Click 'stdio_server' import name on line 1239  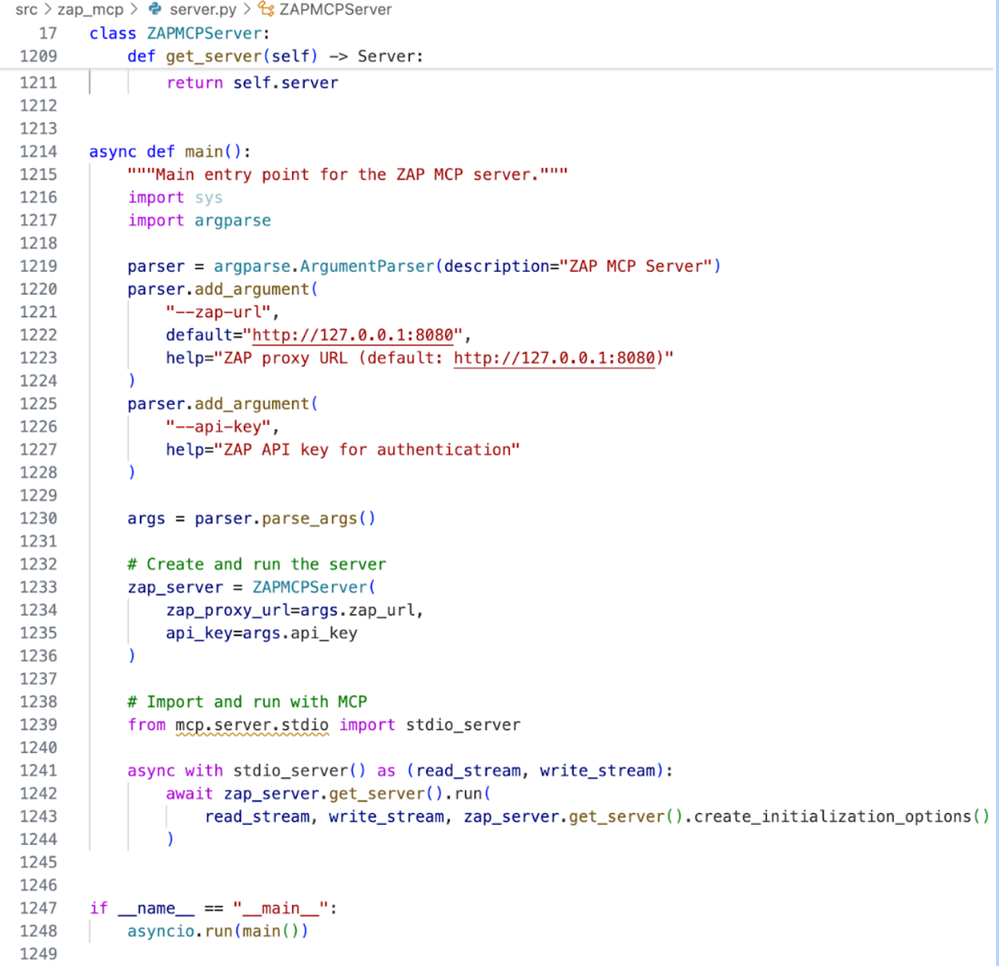463,725
